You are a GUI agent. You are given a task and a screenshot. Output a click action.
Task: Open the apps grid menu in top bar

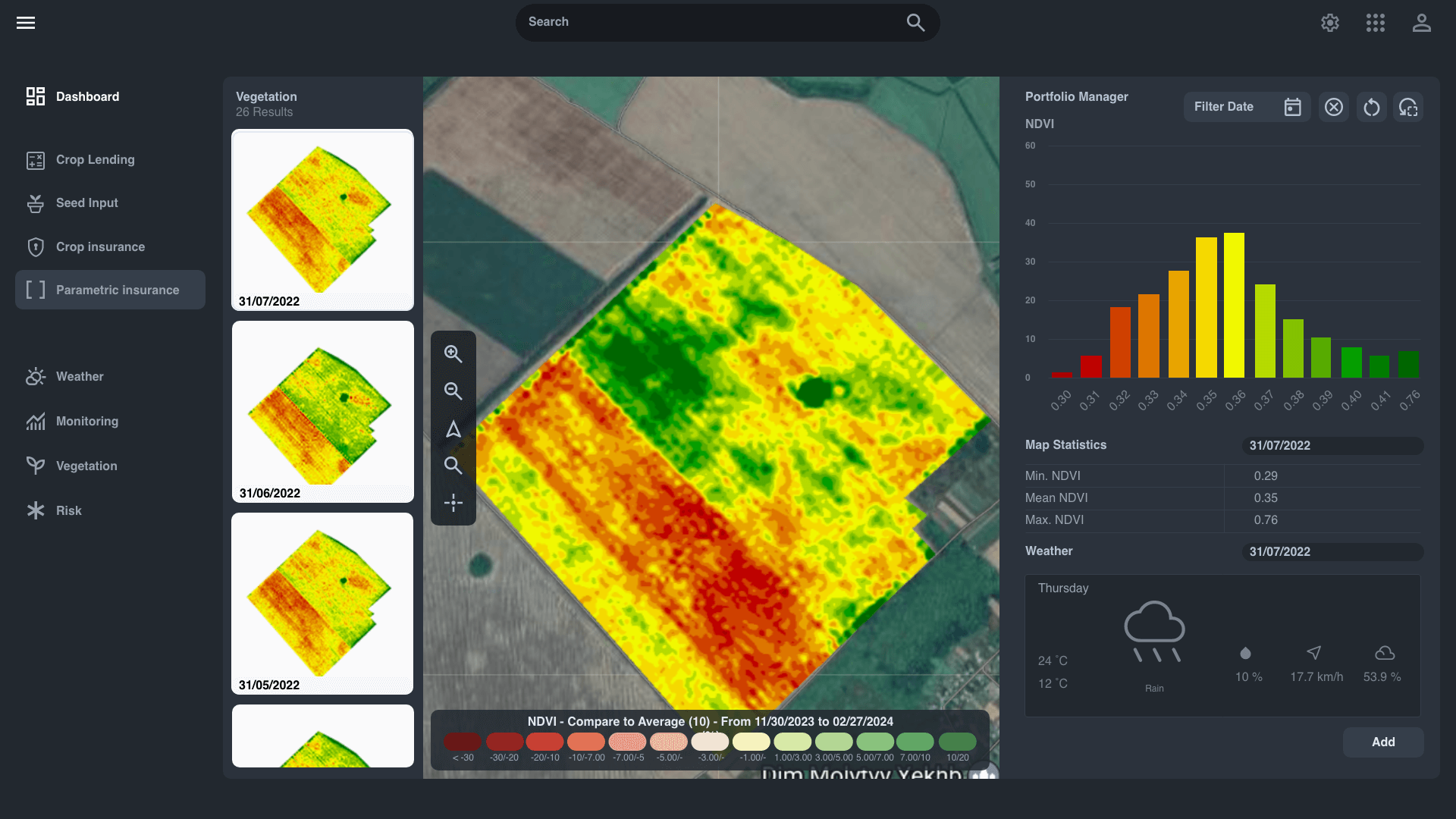point(1375,23)
